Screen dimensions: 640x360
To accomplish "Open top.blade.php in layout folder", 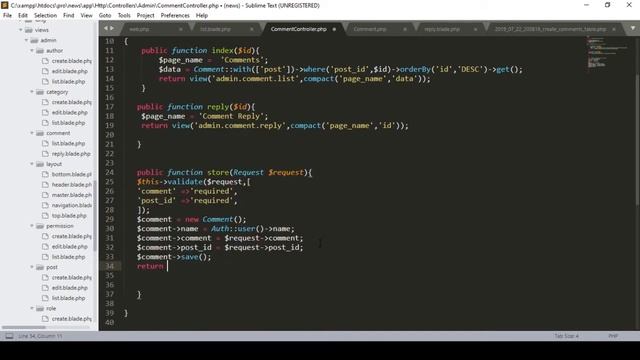I will 69,216.
